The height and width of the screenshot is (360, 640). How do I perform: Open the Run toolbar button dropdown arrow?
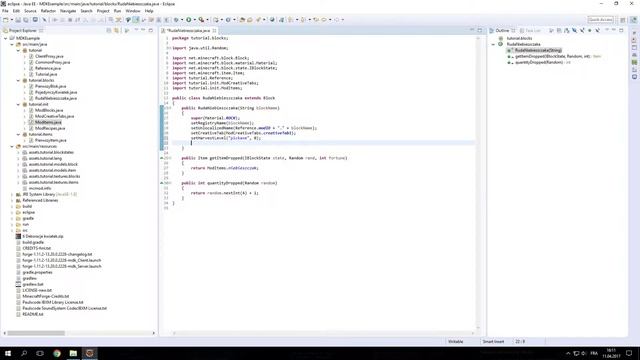tap(194, 20)
